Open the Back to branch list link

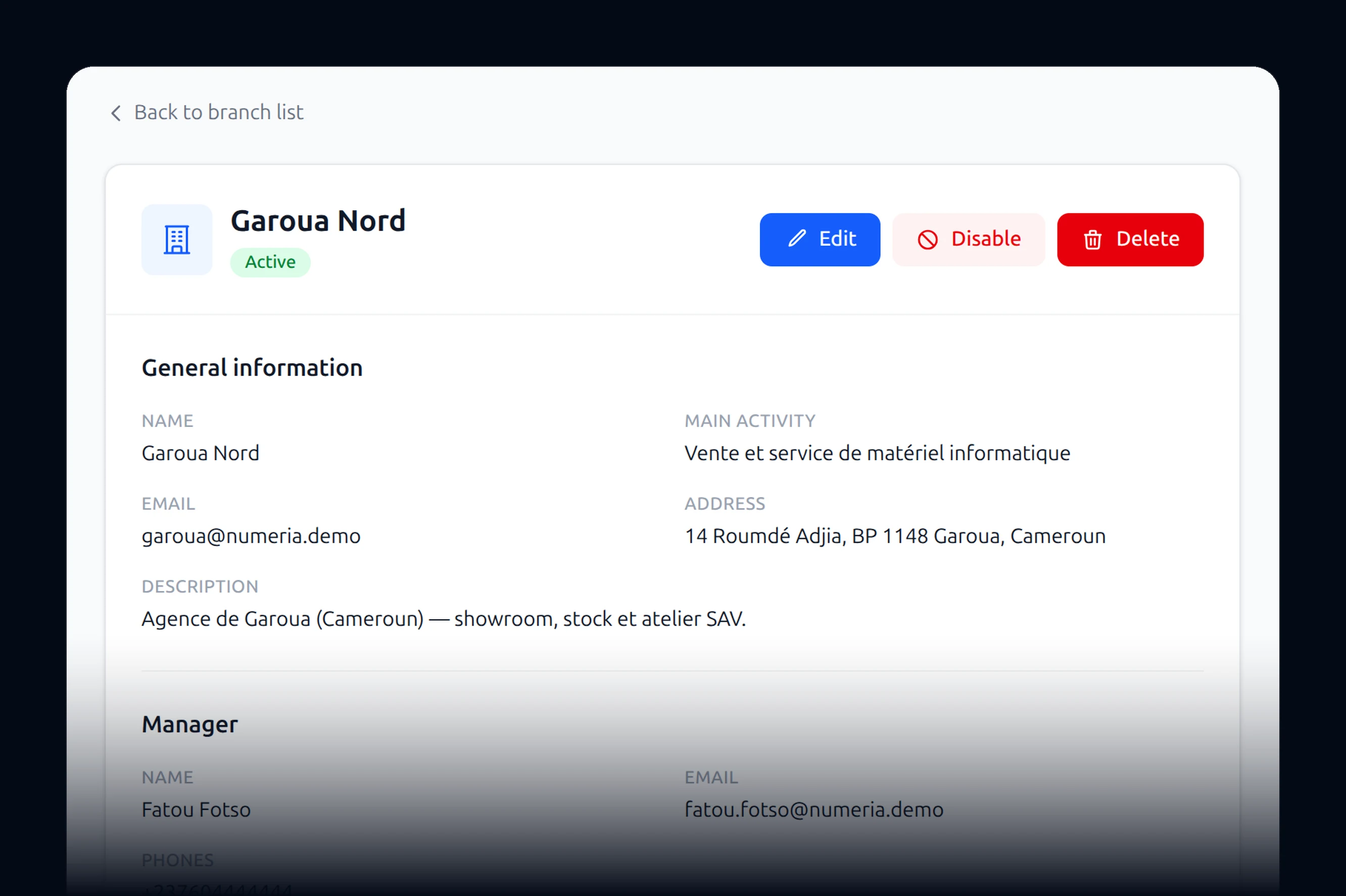tap(207, 113)
